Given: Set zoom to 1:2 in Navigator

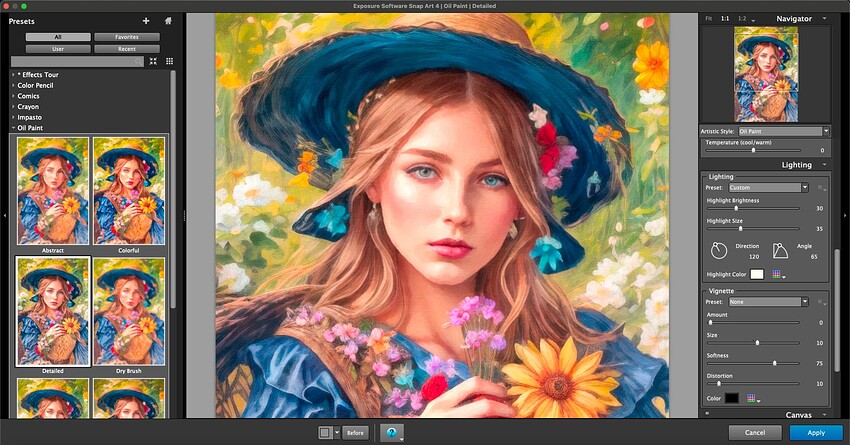Looking at the screenshot, I should click(742, 18).
